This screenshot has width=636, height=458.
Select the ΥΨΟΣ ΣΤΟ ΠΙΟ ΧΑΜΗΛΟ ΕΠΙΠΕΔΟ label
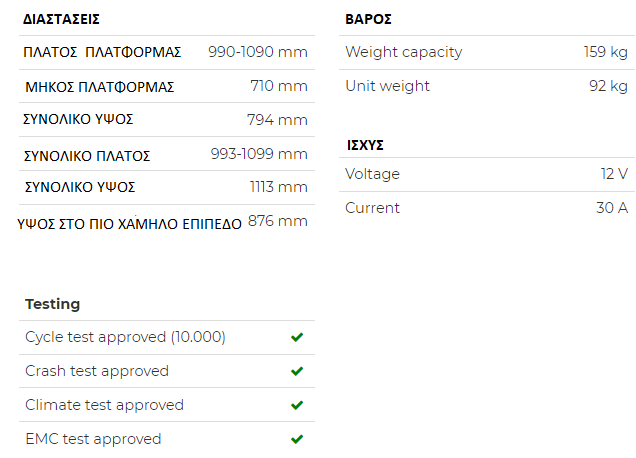(130, 224)
